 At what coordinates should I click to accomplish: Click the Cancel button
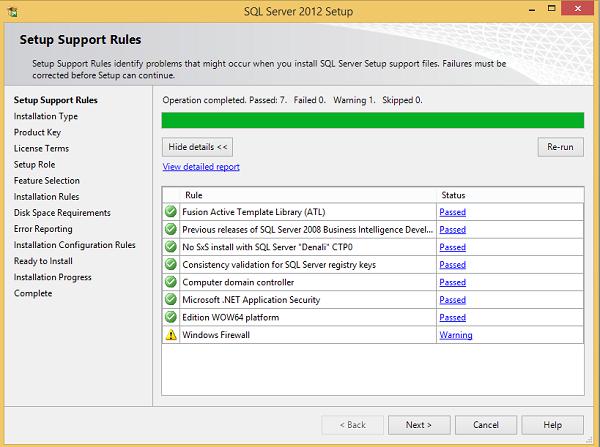point(486,425)
